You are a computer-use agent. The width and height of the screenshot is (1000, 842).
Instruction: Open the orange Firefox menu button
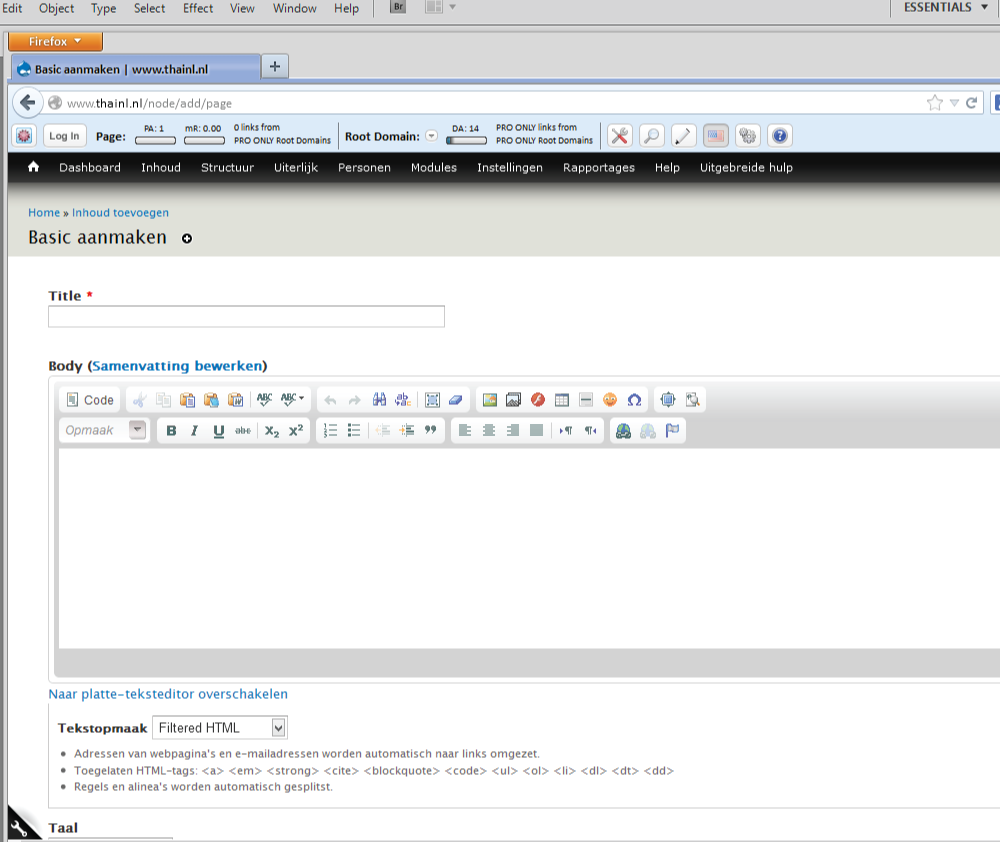coord(55,42)
